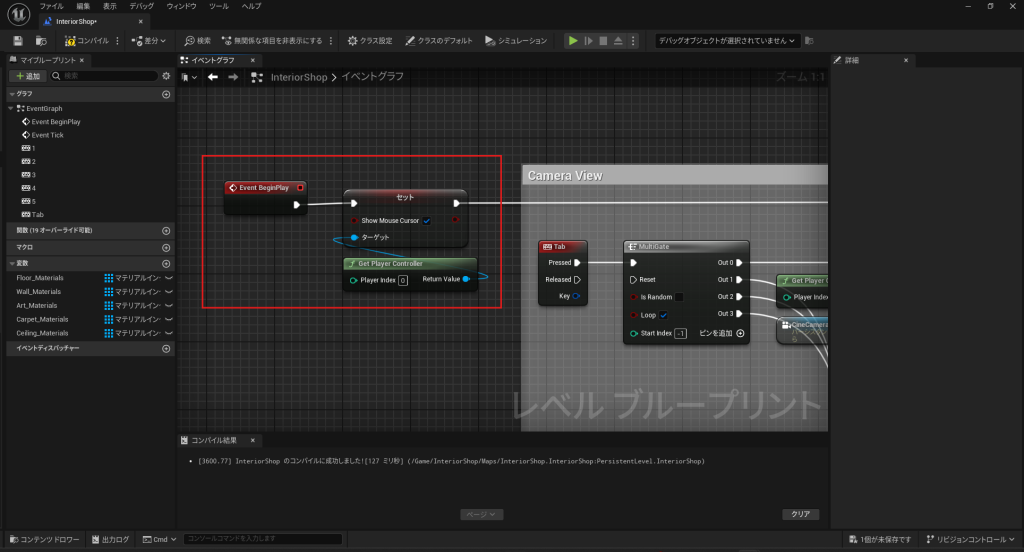Expand the Diff (差分) dropdown
The image size is (1024, 552).
150,41
